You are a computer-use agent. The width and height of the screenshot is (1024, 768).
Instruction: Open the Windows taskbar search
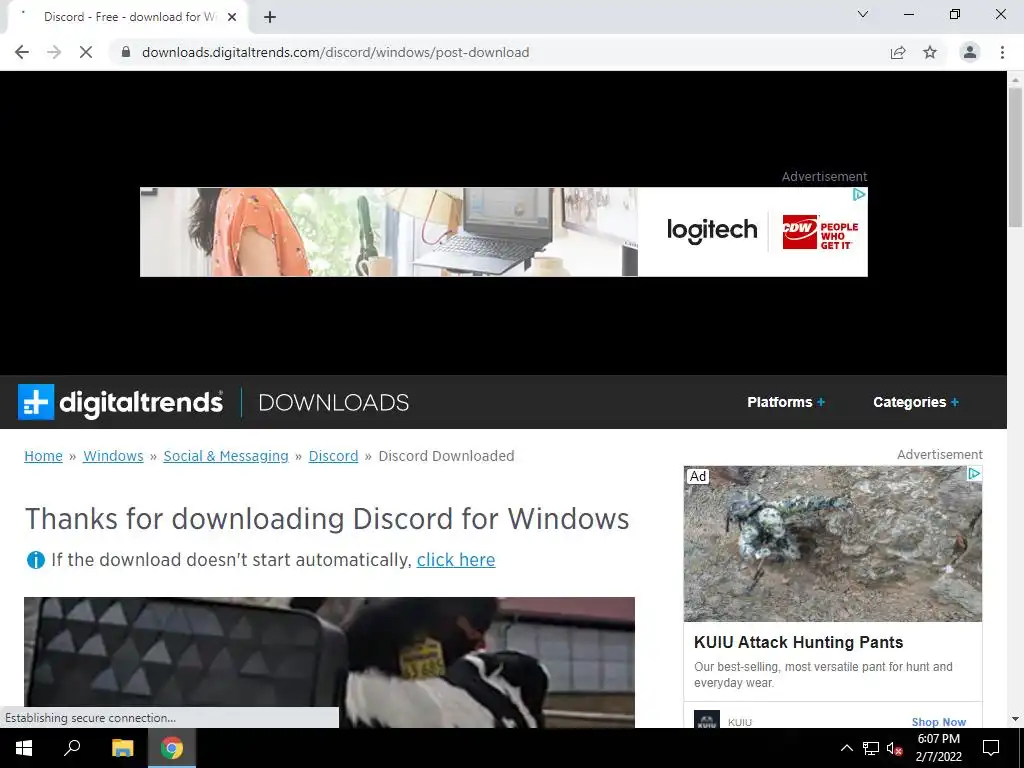[x=72, y=748]
